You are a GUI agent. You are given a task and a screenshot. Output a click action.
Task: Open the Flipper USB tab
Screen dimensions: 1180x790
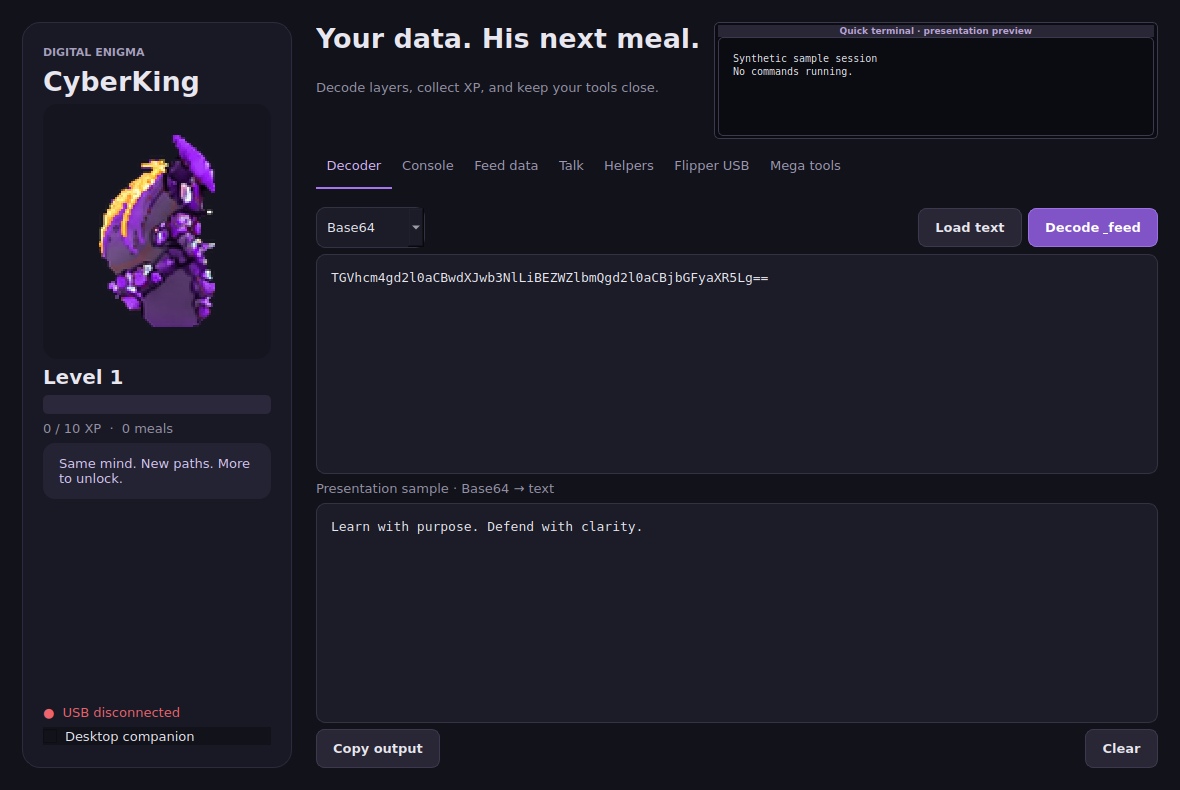tap(711, 166)
